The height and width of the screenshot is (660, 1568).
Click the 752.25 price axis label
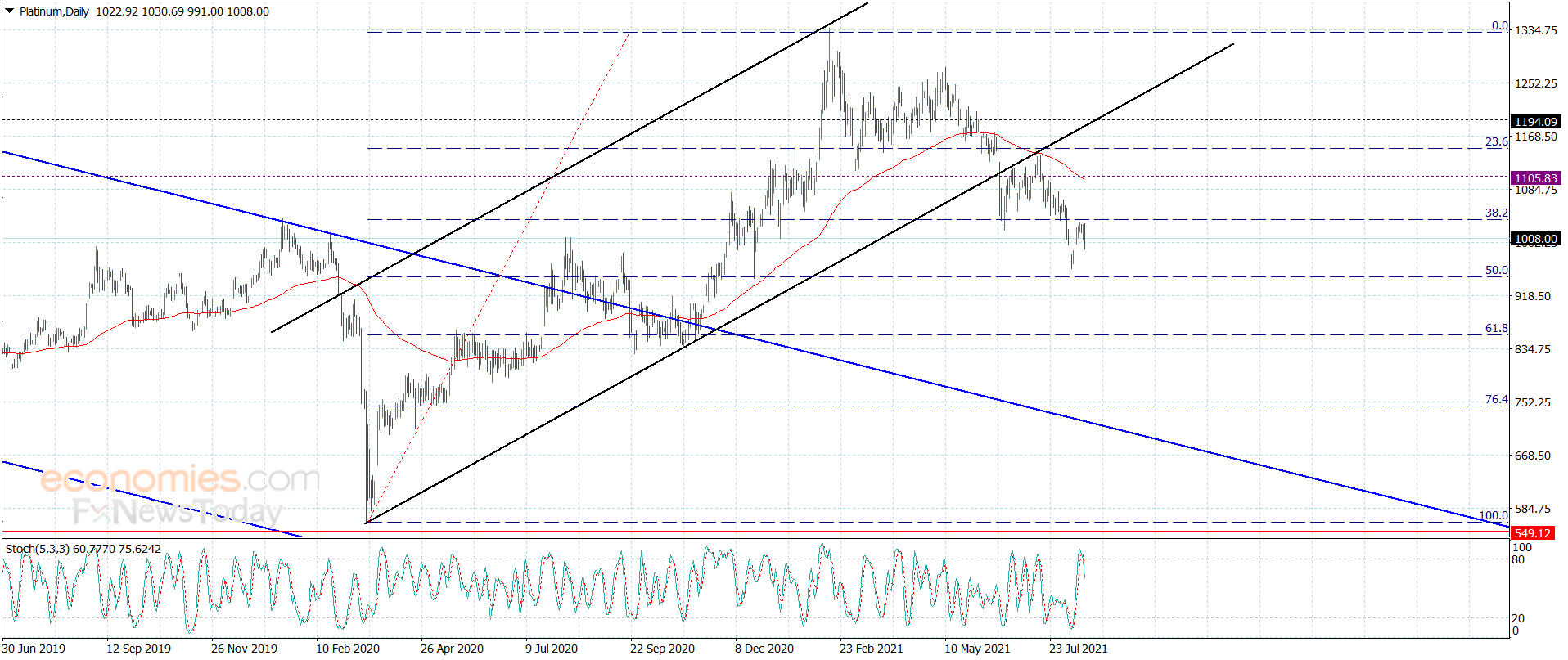(x=1533, y=402)
